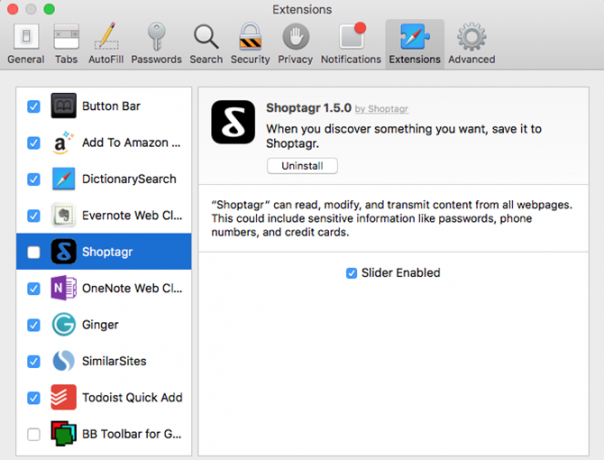Select the Add To Amazon extension name

131,143
